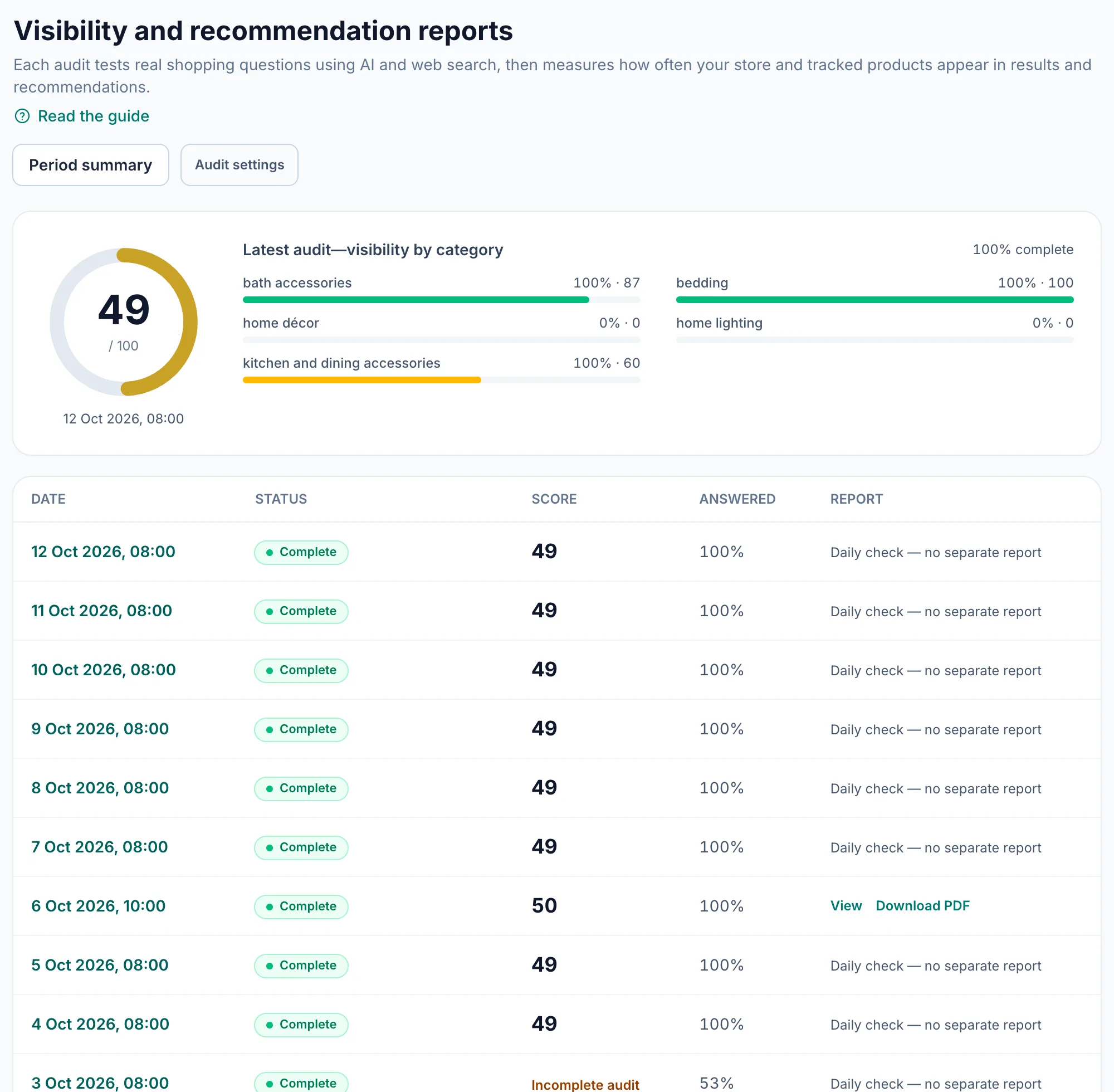Screen dimensions: 1114x1092
Task: Click the score gauge showing 49 / 100
Action: (x=124, y=322)
